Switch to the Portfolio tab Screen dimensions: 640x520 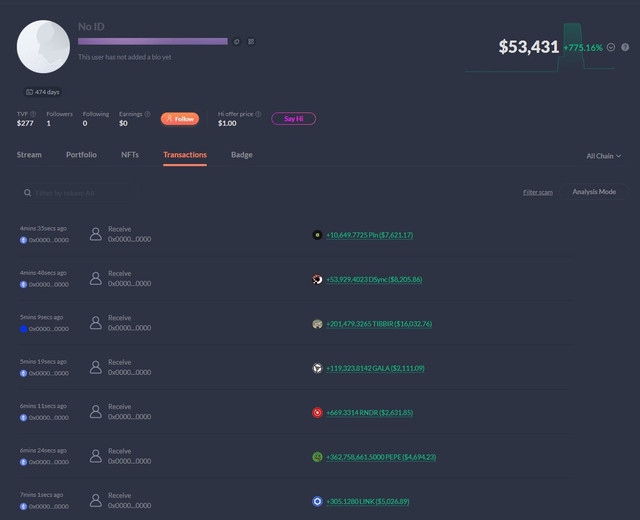(81, 155)
